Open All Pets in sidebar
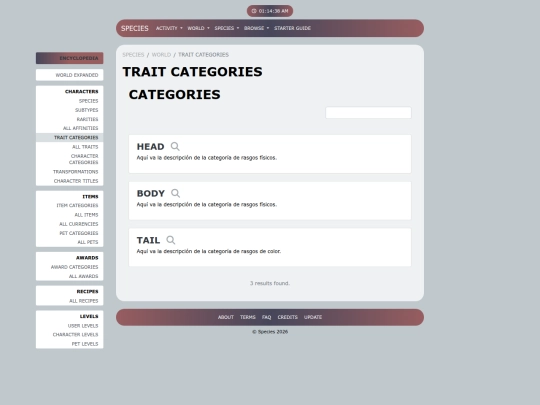The image size is (540, 405). point(88,242)
